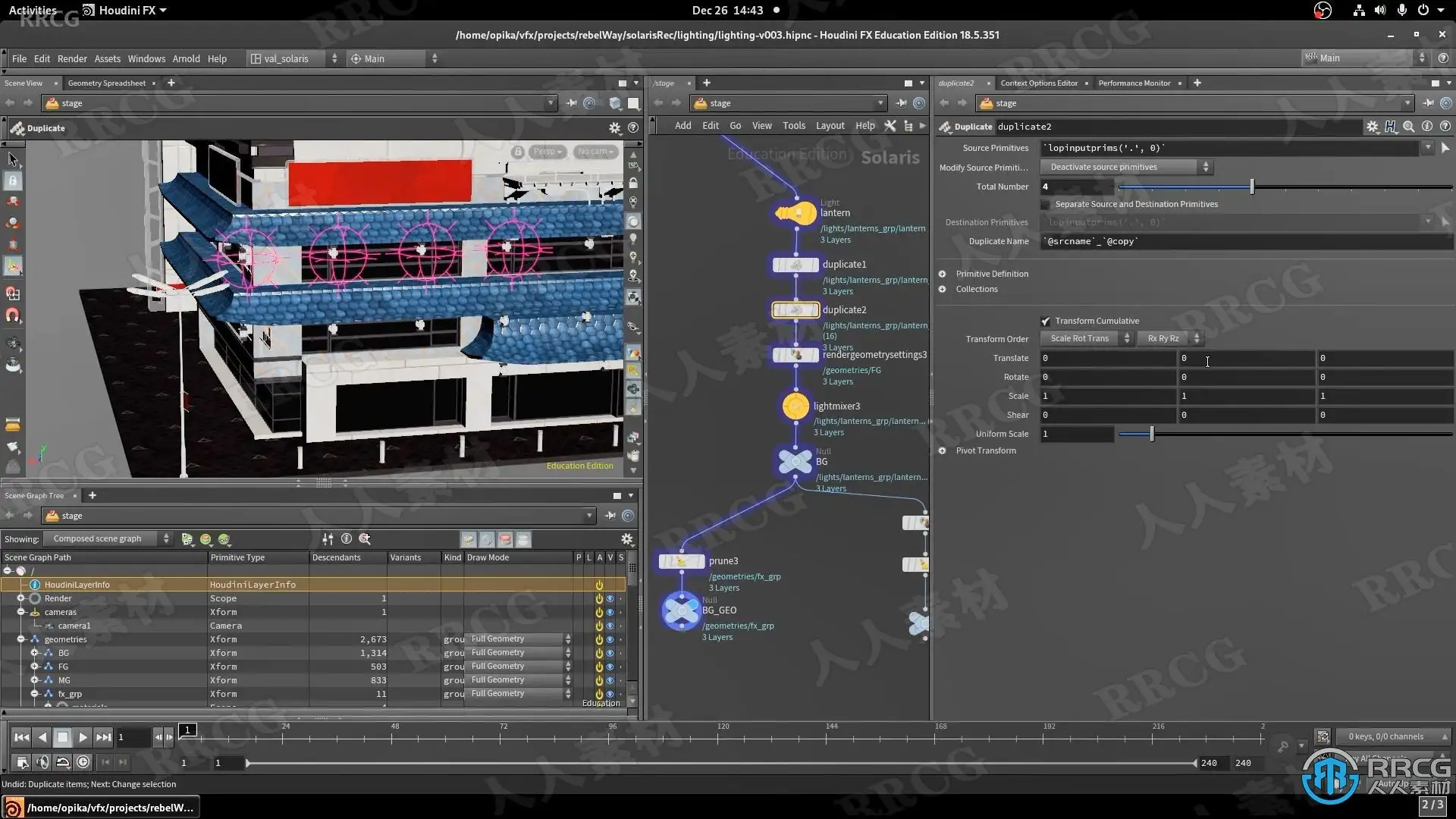
Task: Toggle visibility eye for cameras prim
Action: pyautogui.click(x=610, y=613)
